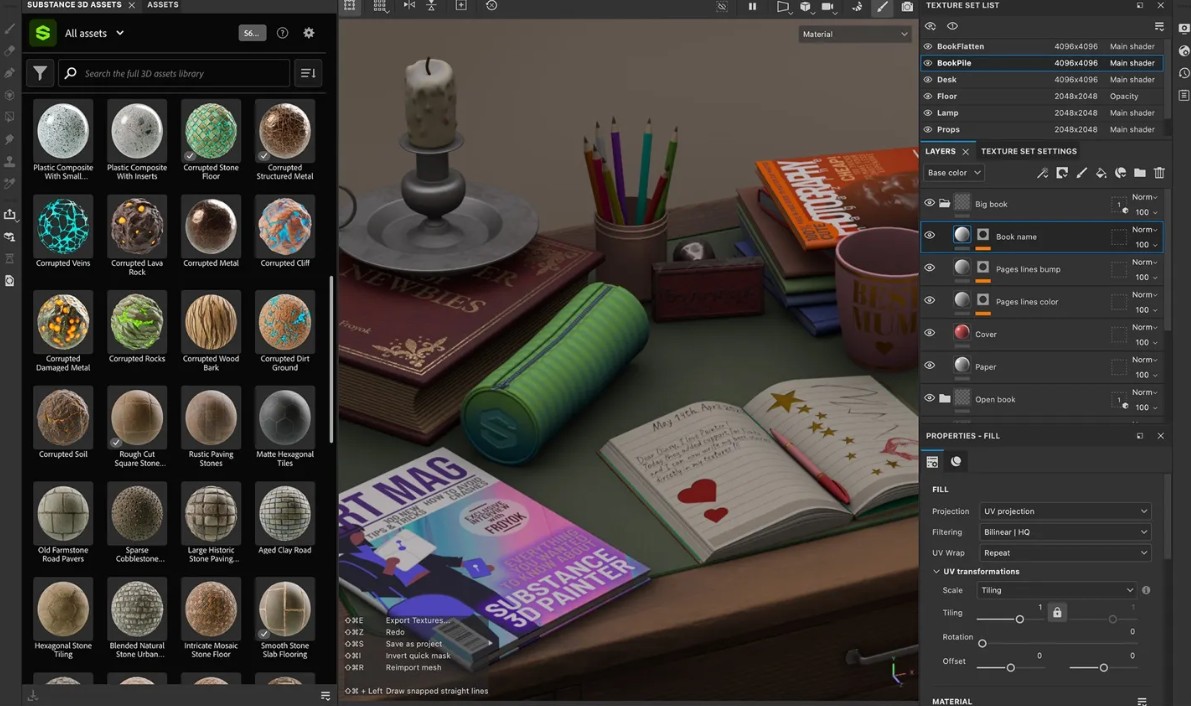Viewport: 1191px width, 706px height.
Task: Add an effect with the magic wand icon
Action: point(1042,173)
